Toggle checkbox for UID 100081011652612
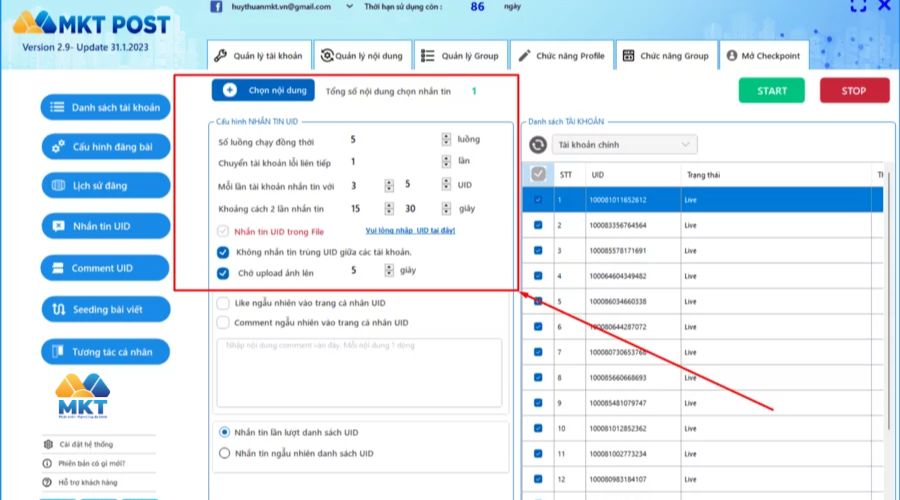Screen dimensions: 900x500 pos(538,200)
